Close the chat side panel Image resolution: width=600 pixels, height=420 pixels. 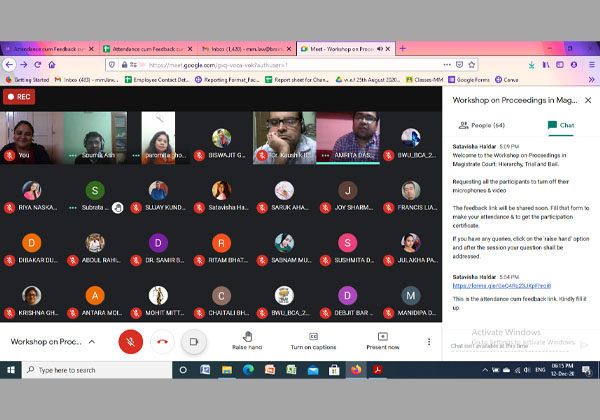pos(588,101)
